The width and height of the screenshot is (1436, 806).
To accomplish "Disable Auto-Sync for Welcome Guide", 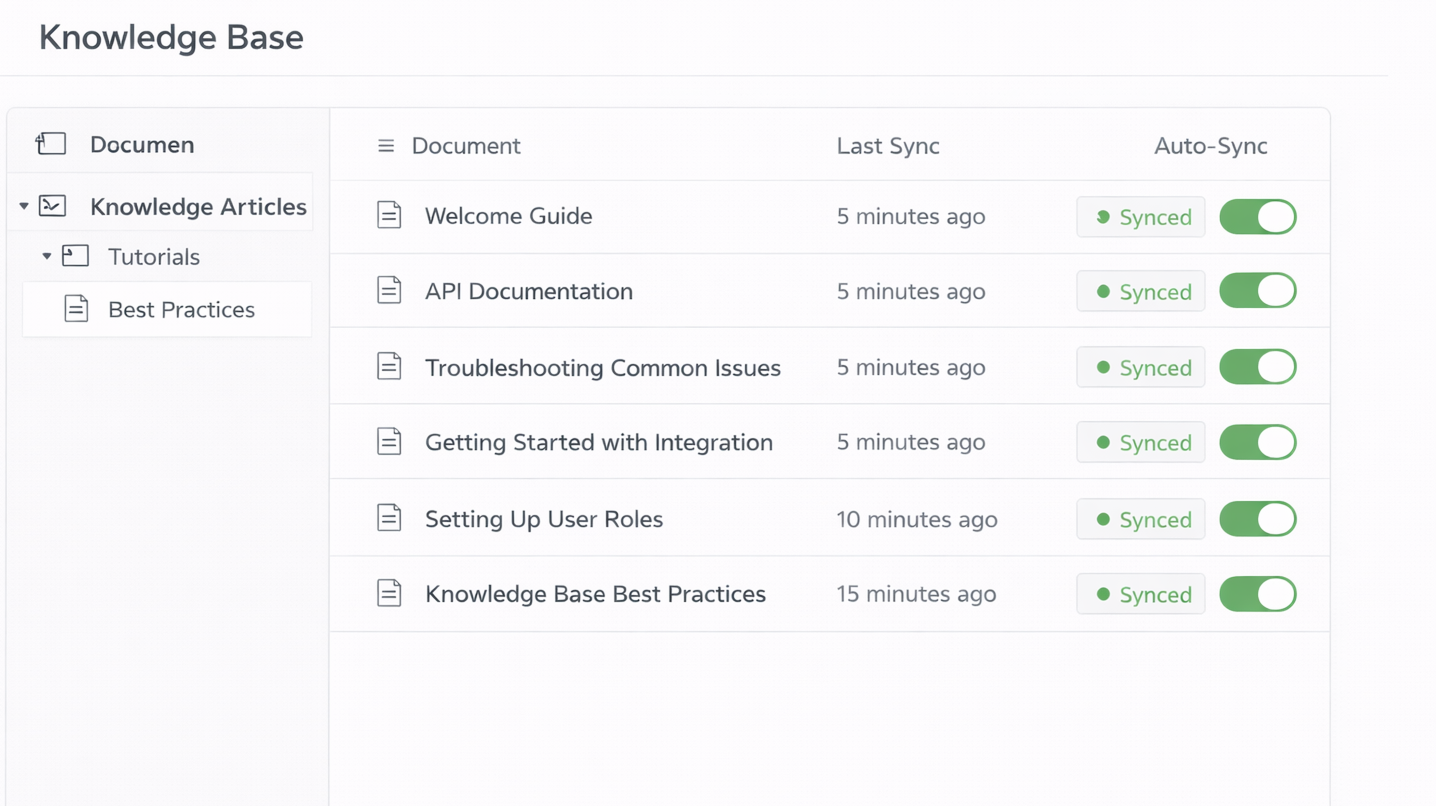I will point(1257,216).
